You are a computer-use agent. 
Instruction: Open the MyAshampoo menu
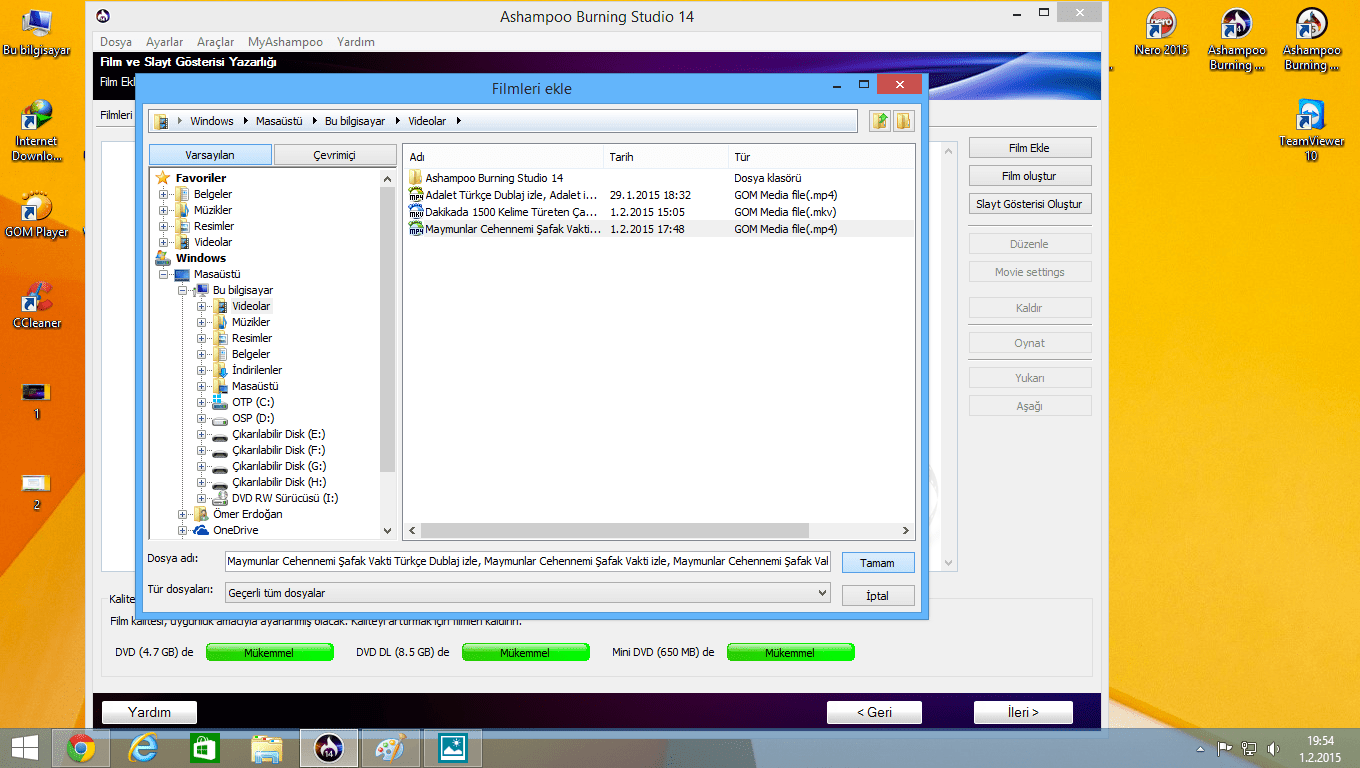[285, 42]
